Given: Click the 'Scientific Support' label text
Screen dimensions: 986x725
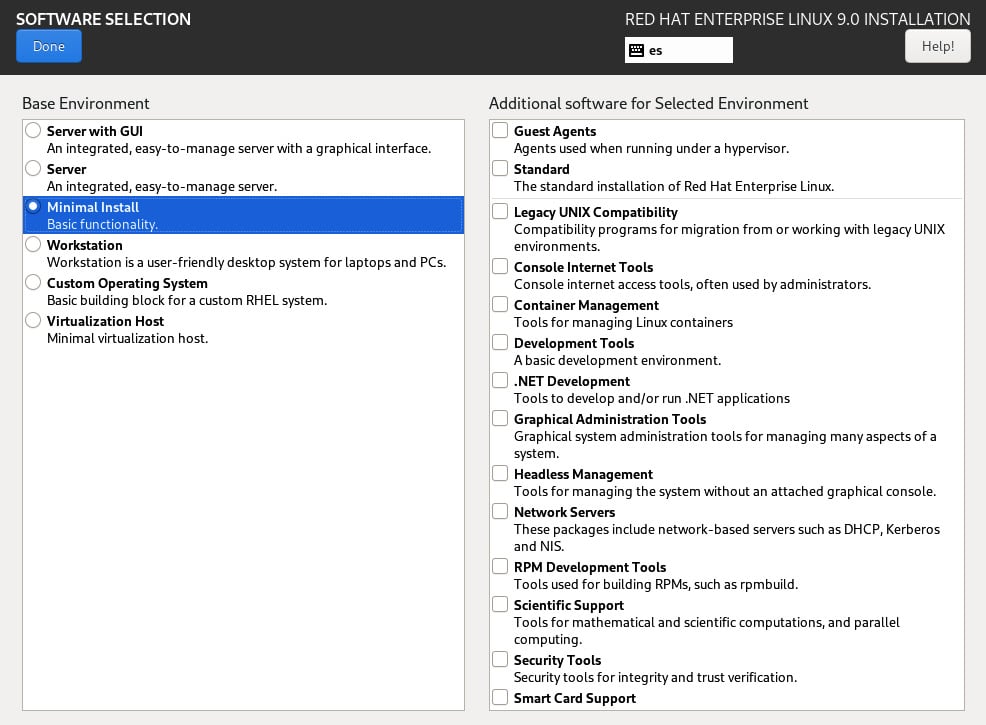Looking at the screenshot, I should [x=569, y=606].
